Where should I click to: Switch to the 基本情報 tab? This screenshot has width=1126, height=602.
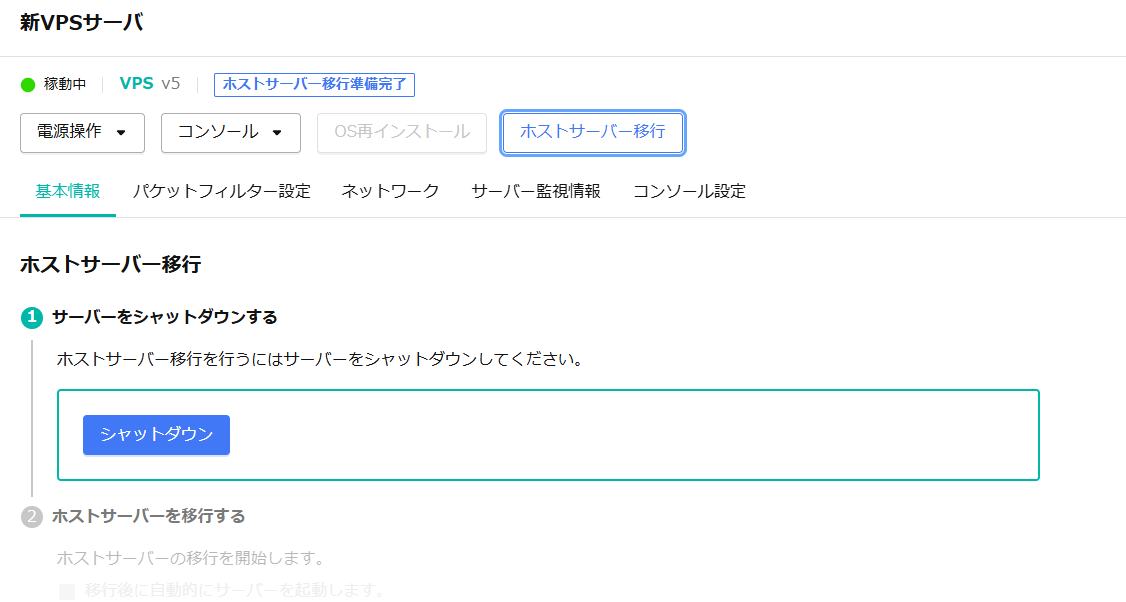click(68, 191)
